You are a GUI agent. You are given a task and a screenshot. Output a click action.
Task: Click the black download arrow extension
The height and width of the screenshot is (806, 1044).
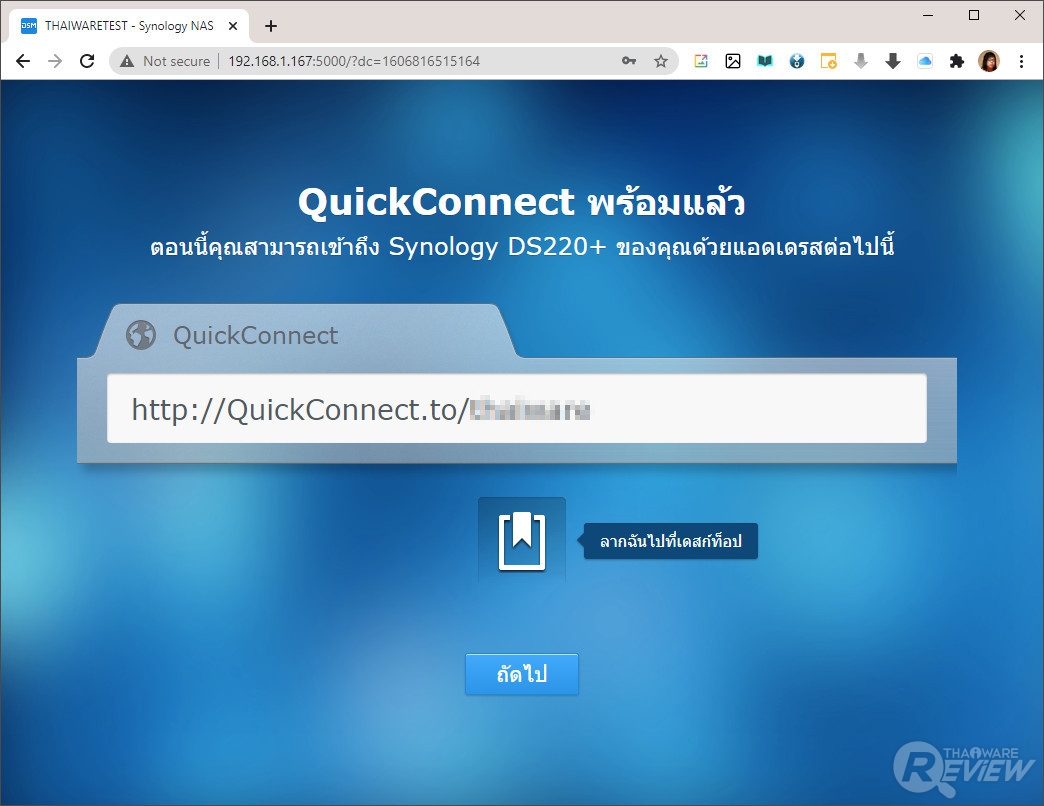(892, 61)
